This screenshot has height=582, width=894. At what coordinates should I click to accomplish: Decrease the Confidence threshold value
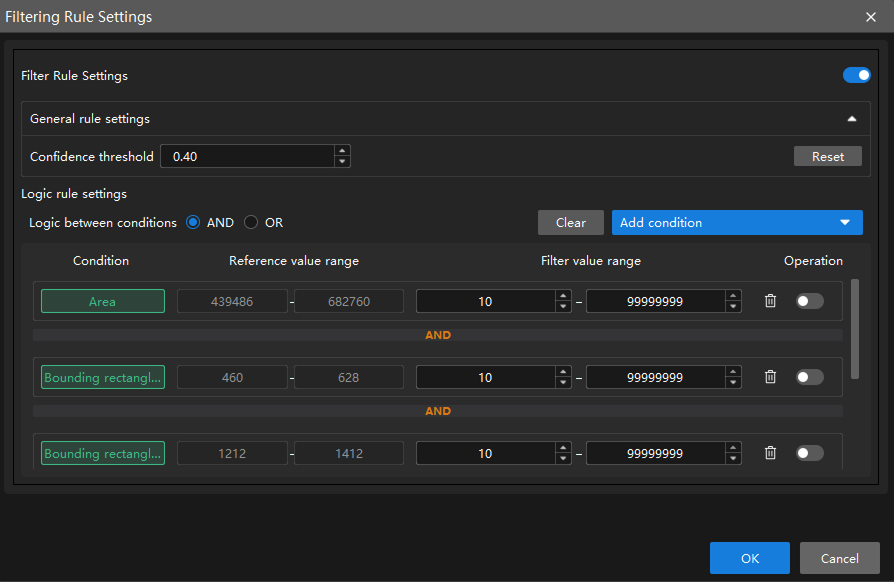click(x=342, y=162)
